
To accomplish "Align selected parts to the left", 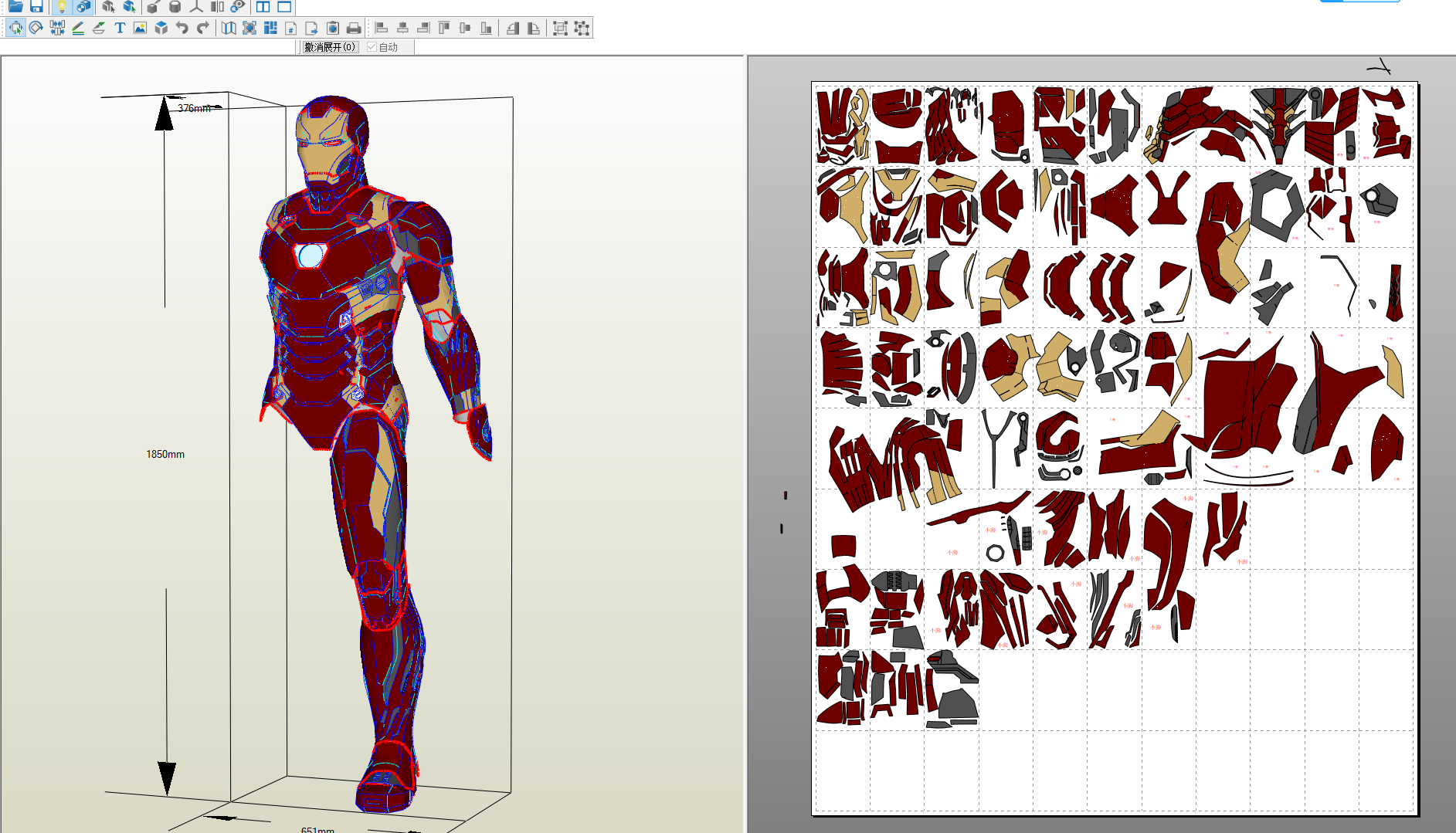I will [382, 29].
